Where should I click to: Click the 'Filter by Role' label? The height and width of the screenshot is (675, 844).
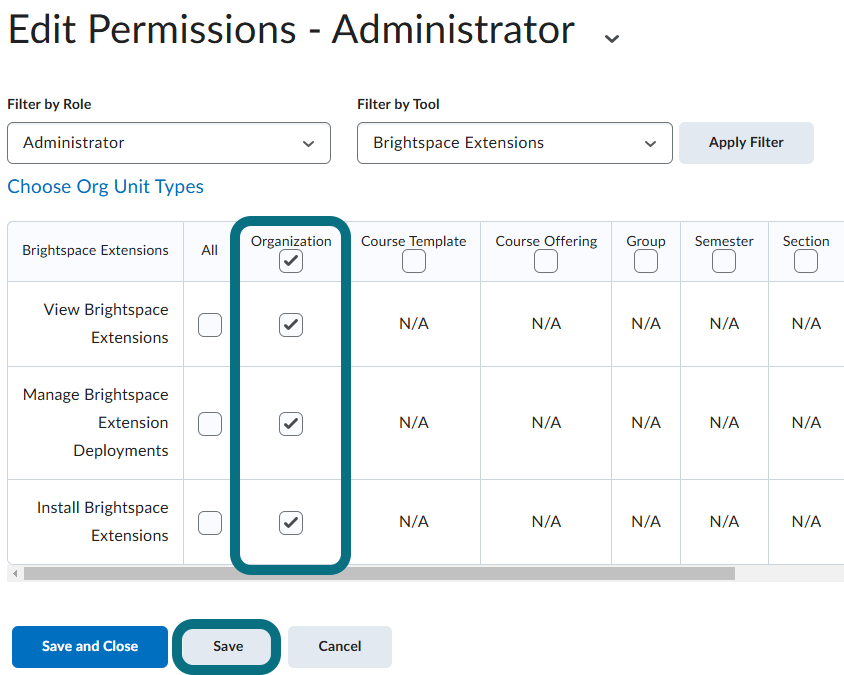click(49, 104)
